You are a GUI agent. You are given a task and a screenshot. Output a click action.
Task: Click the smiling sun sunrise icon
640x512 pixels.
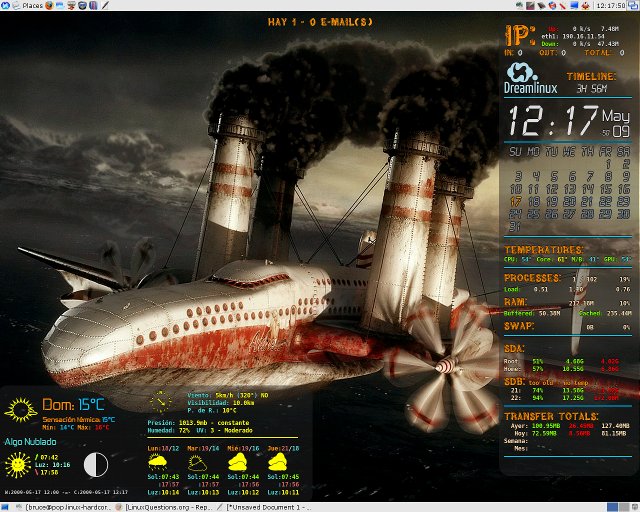18,465
